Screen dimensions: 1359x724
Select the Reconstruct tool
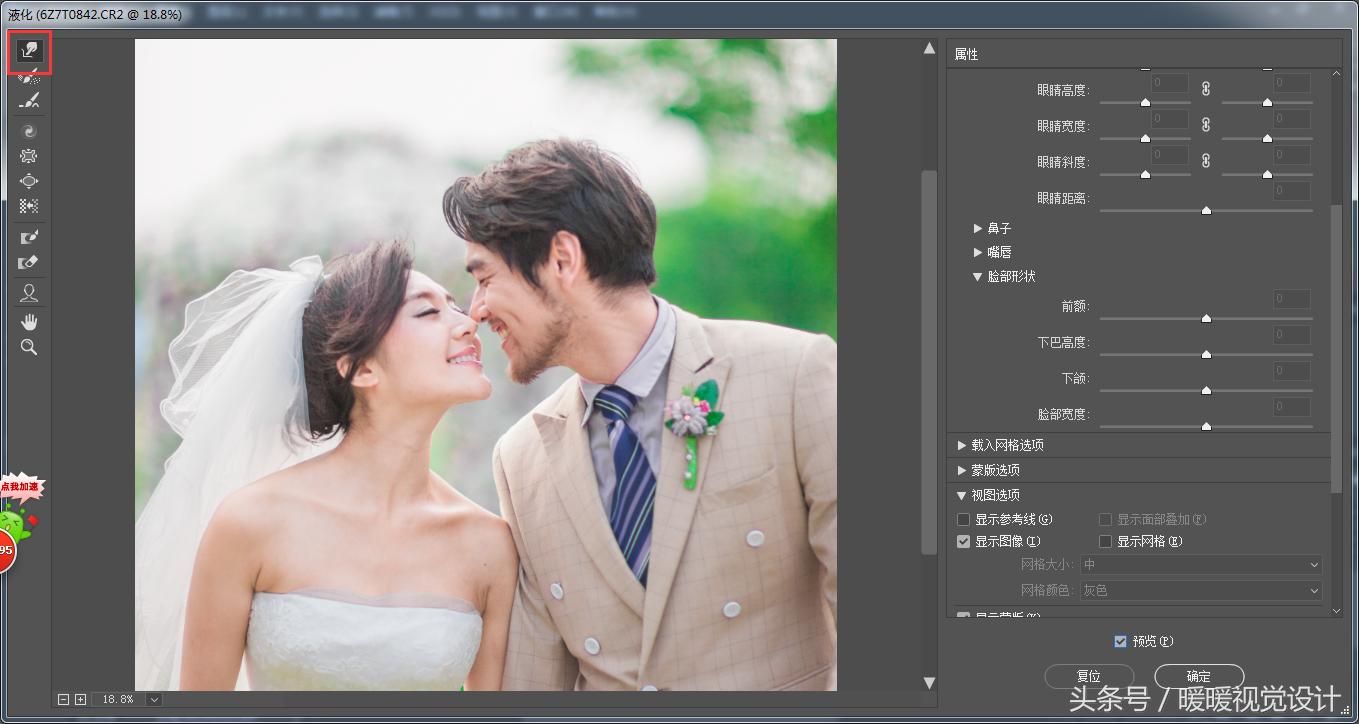click(29, 76)
